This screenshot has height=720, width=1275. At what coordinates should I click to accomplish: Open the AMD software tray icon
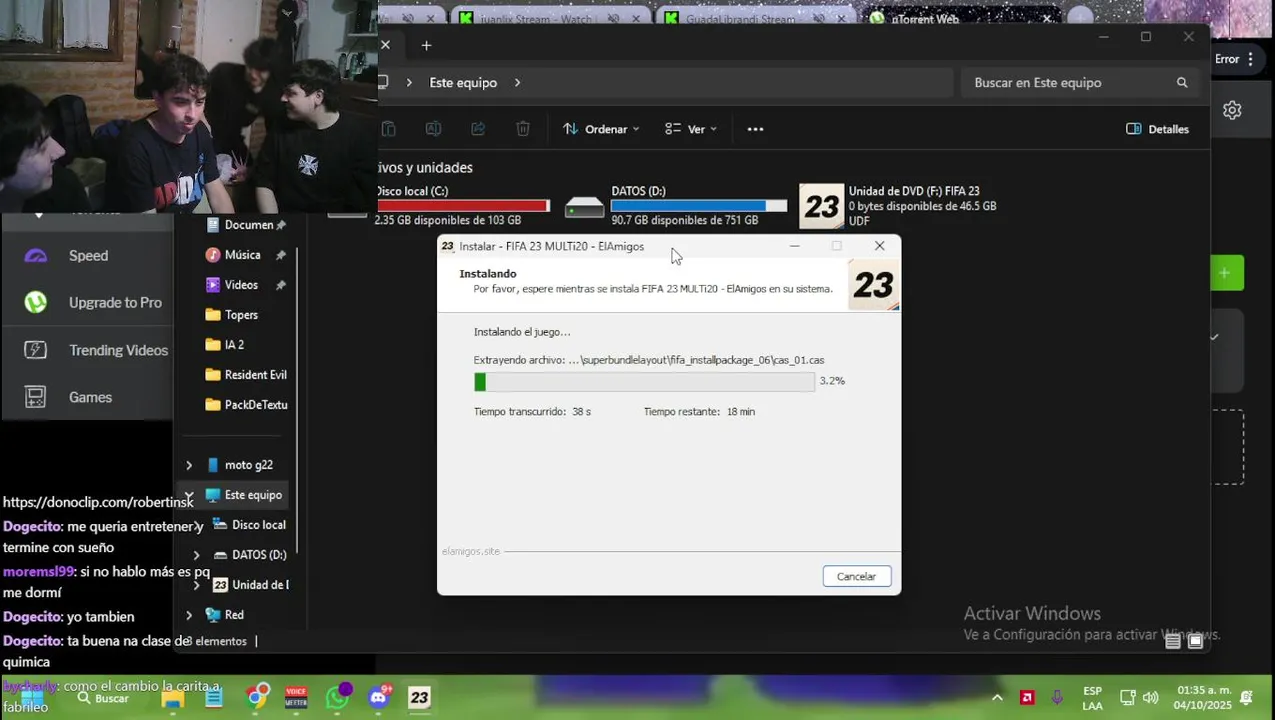coord(1027,698)
